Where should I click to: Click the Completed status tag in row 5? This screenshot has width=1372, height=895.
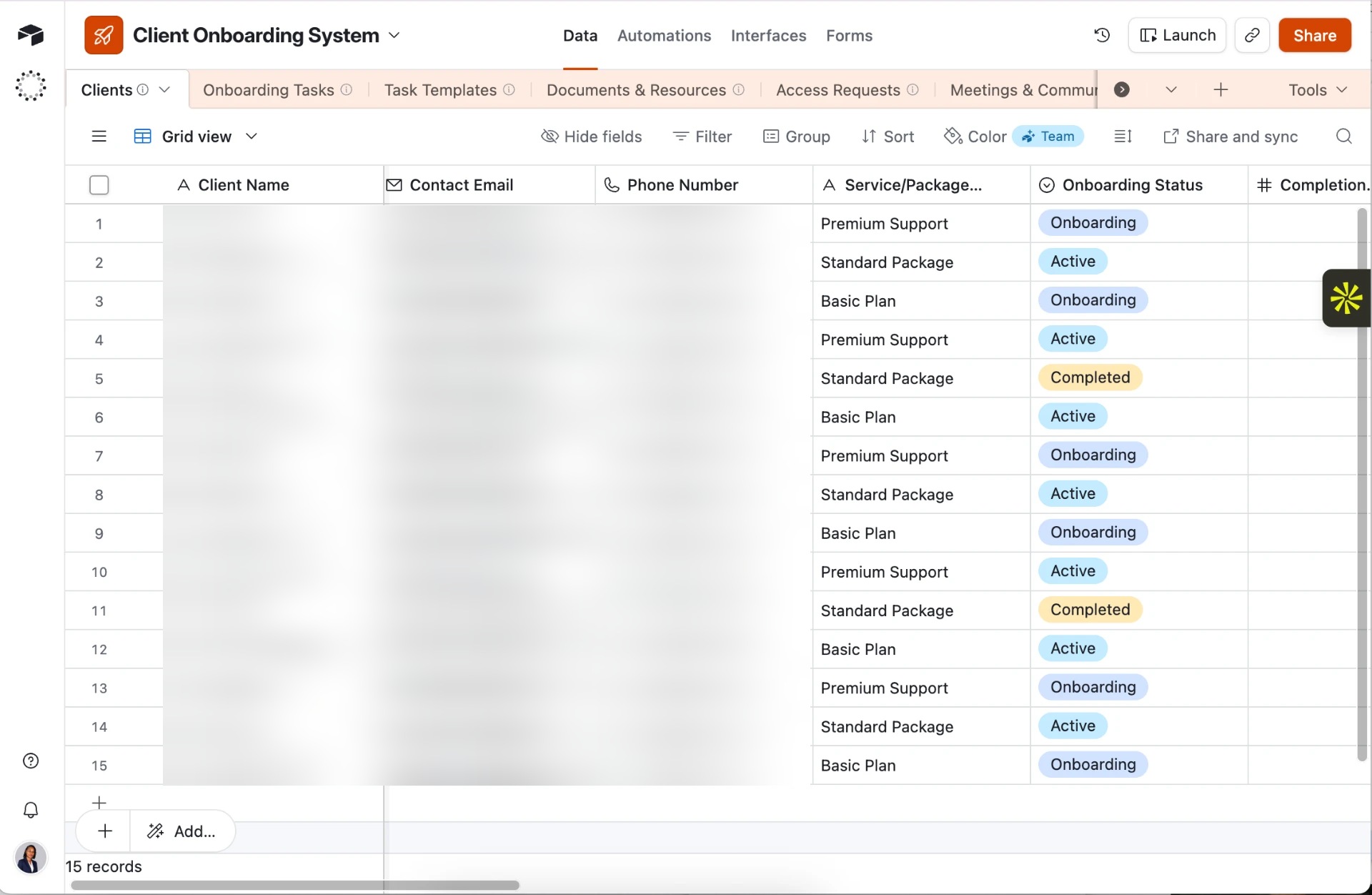1090,377
